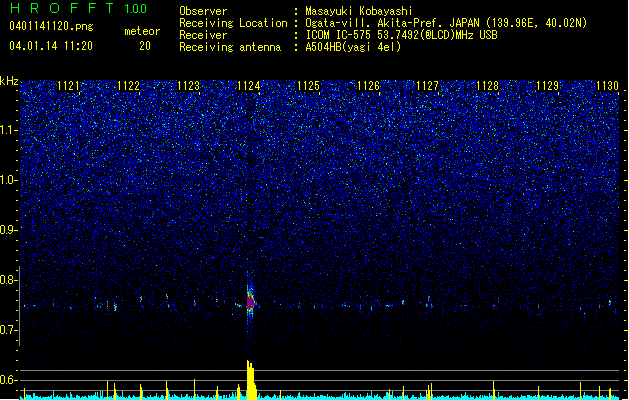Click the meteor count value 20

click(x=145, y=46)
